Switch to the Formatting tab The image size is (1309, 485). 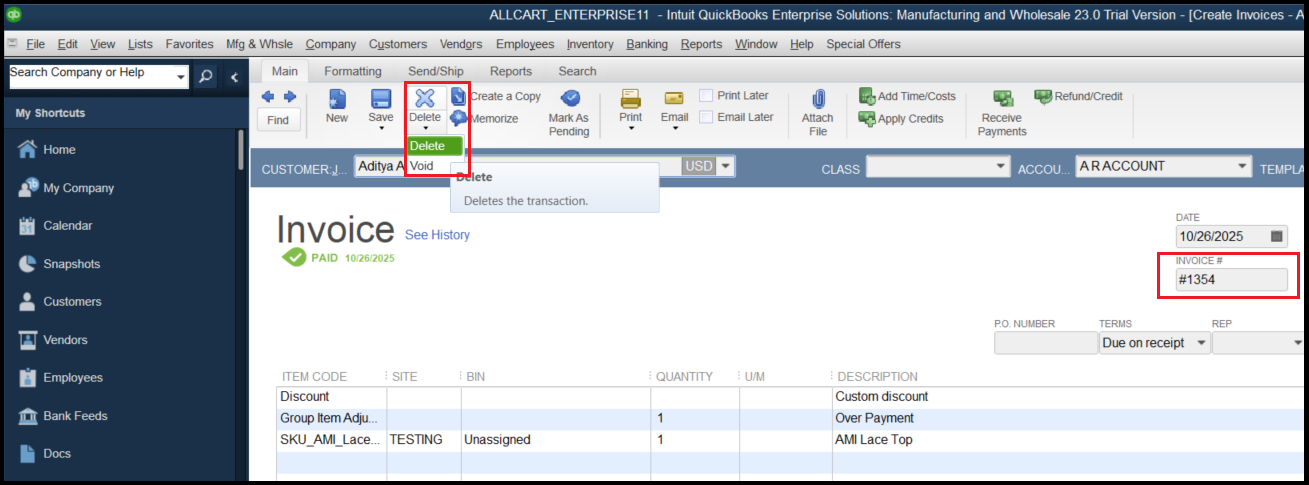[352, 71]
